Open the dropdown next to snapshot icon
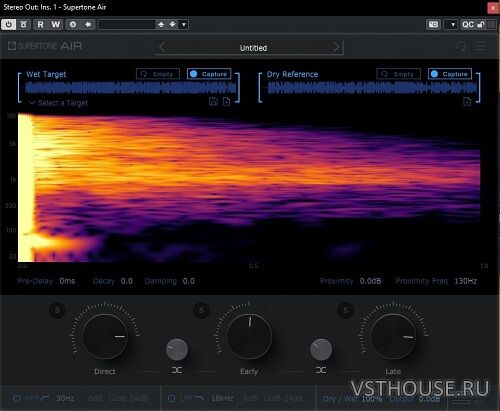The image size is (500, 411). pyautogui.click(x=452, y=24)
